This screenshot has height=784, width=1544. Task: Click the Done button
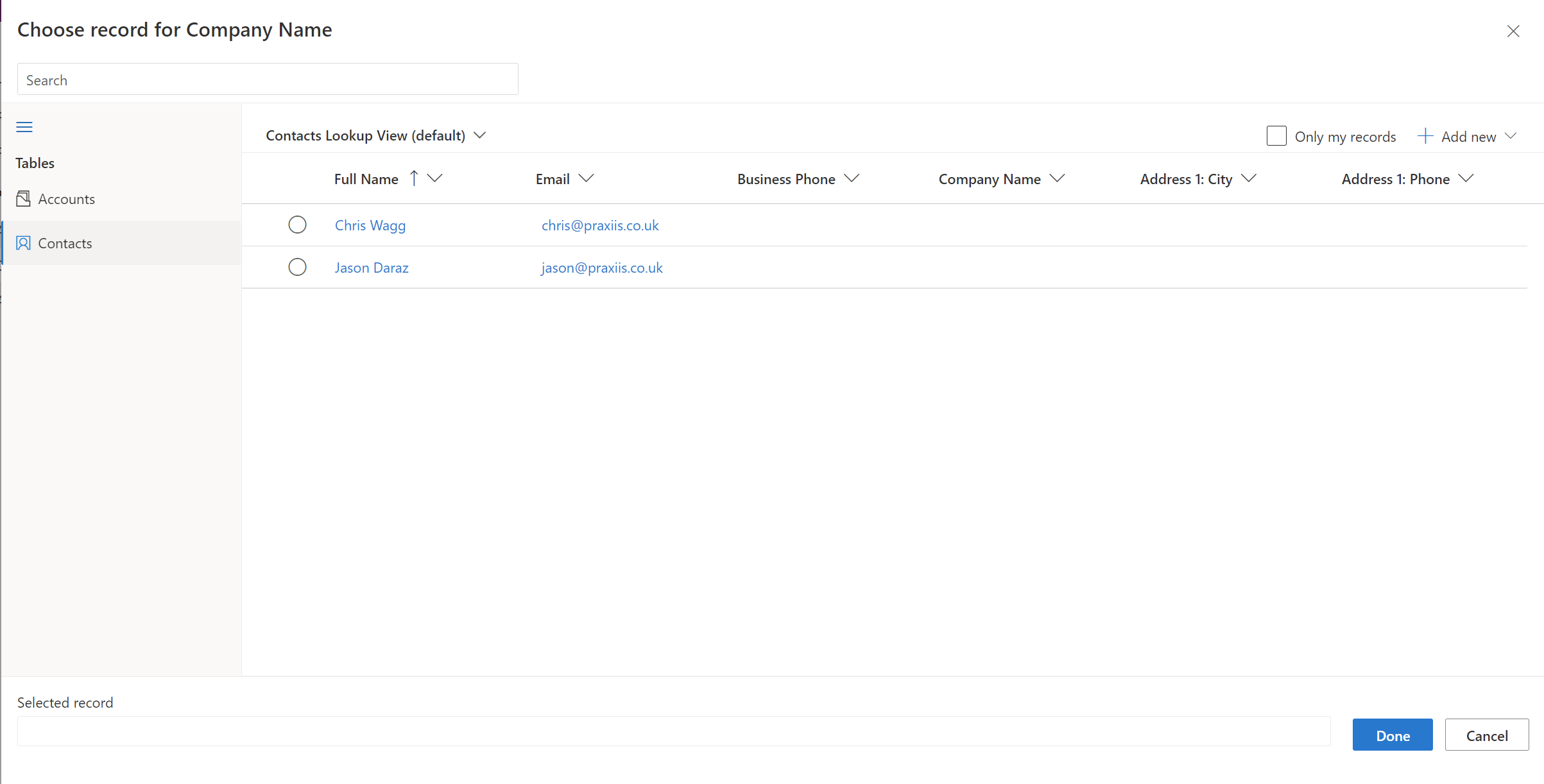pyautogui.click(x=1393, y=735)
